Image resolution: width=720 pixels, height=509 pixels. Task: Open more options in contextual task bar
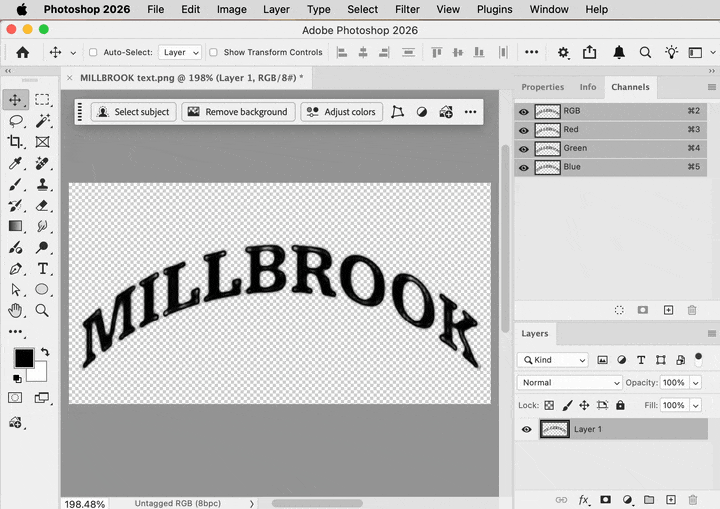470,112
